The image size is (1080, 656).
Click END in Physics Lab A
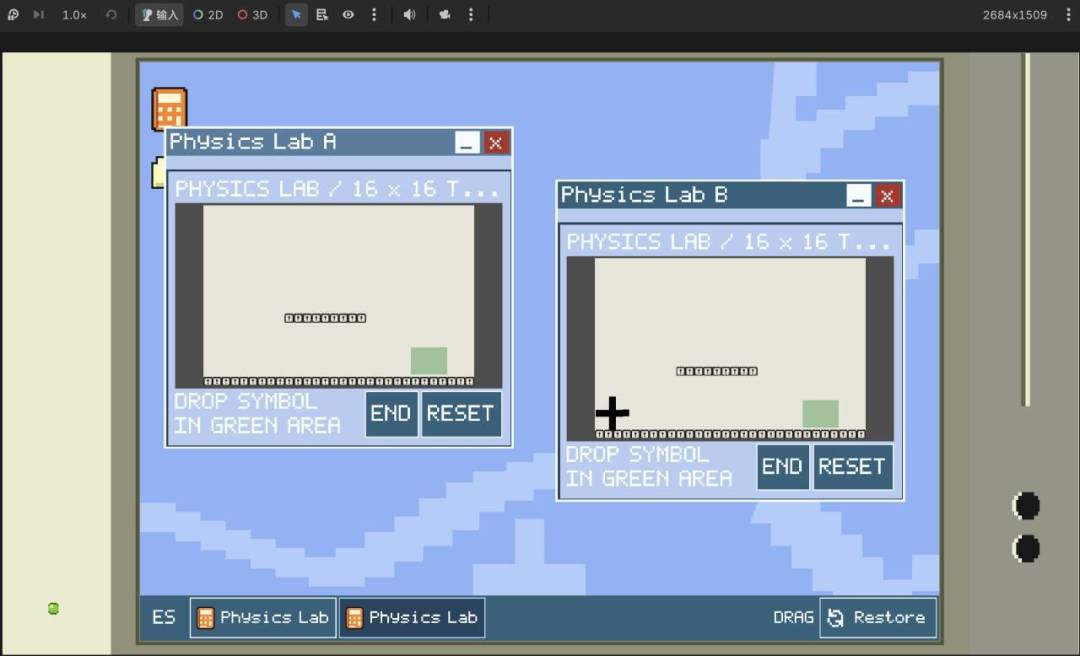pos(391,413)
